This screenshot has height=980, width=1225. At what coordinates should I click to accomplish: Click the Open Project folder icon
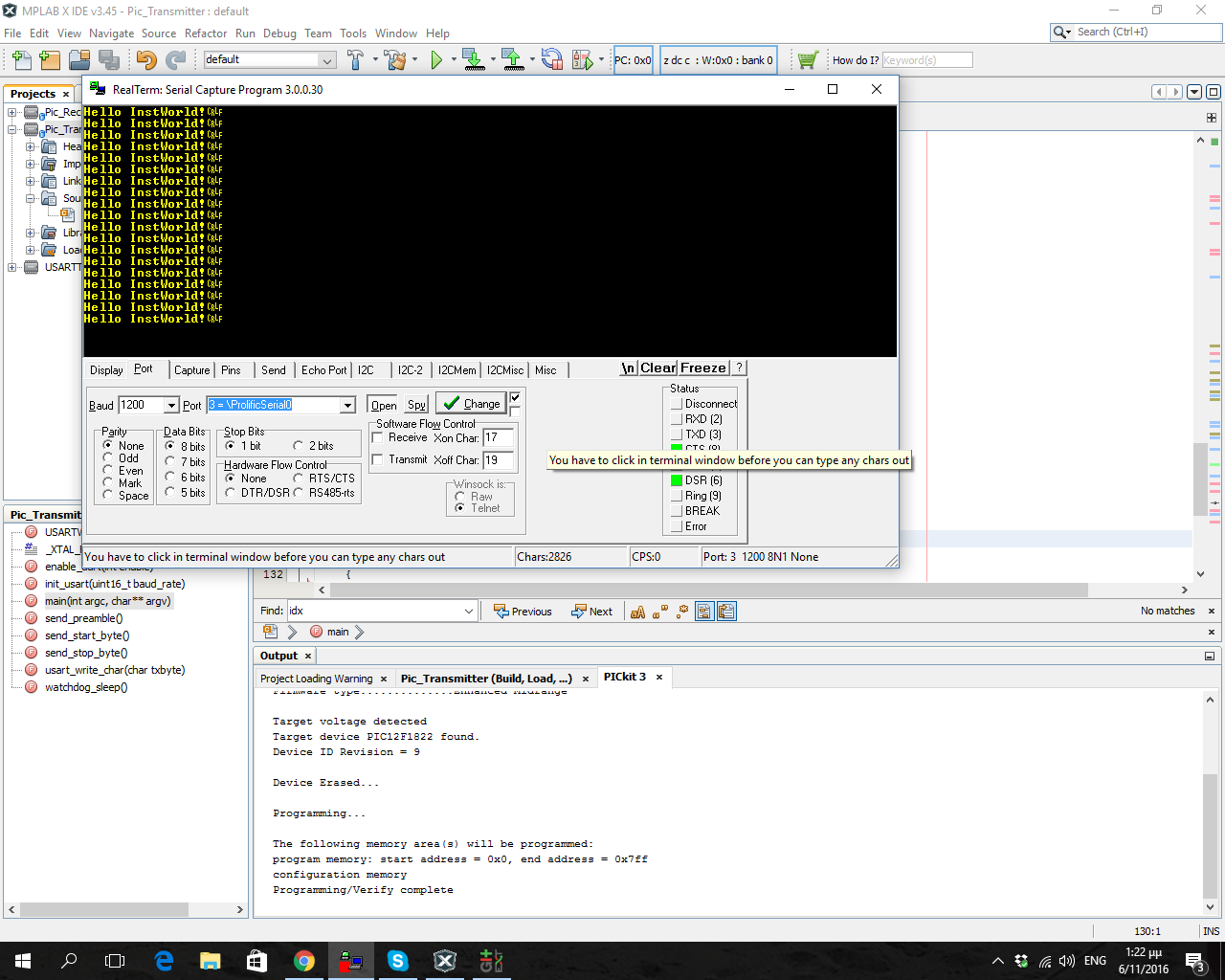[x=79, y=60]
